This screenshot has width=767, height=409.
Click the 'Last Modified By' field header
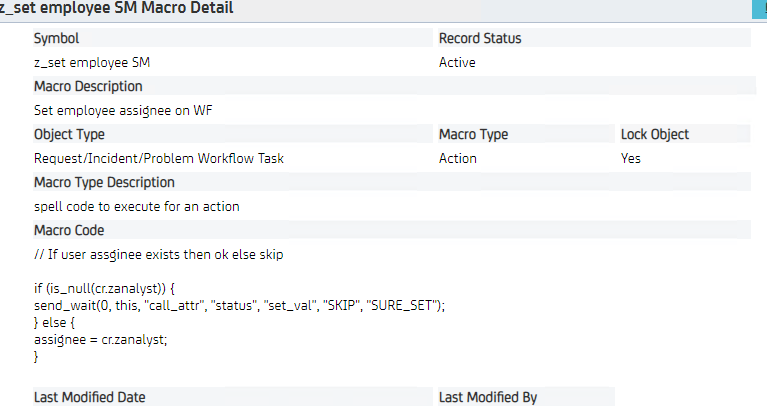(488, 397)
